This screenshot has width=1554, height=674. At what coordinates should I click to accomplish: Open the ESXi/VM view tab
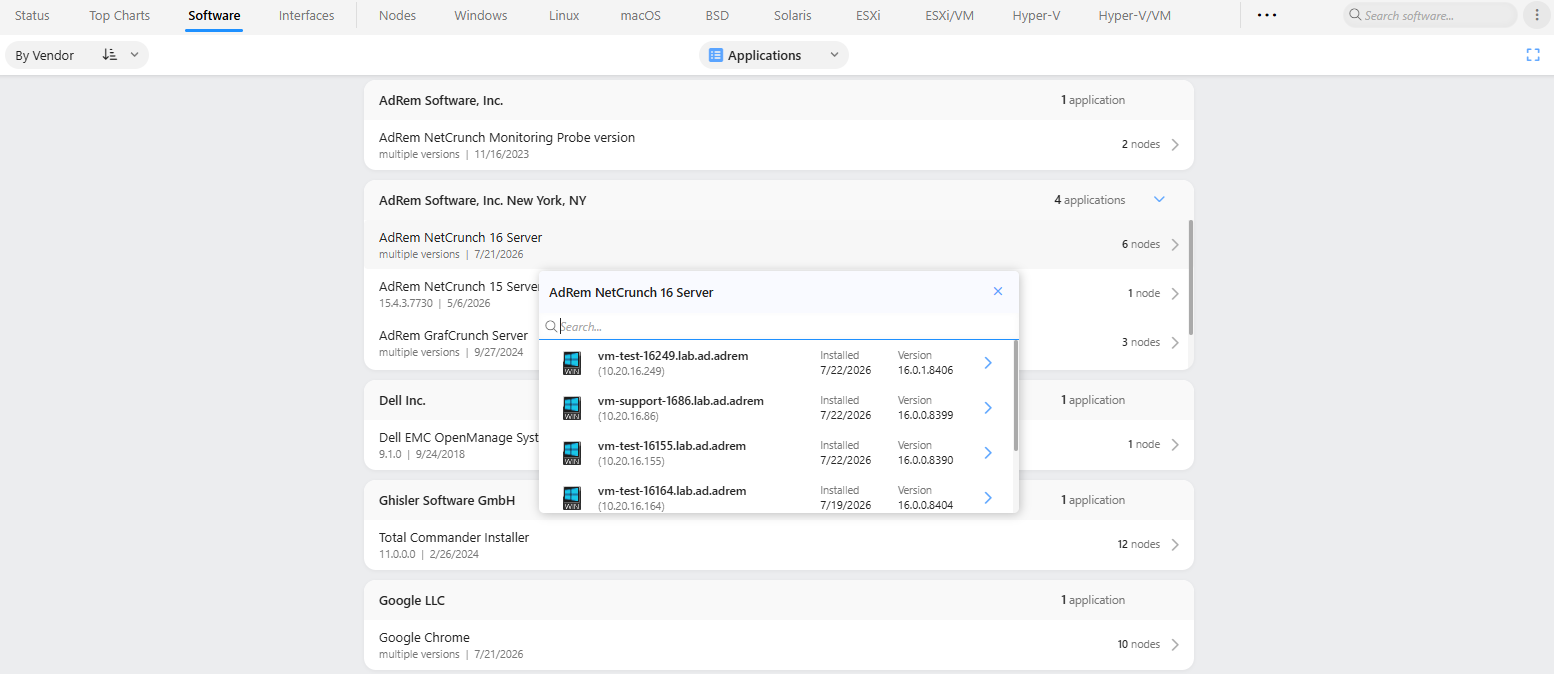click(949, 15)
